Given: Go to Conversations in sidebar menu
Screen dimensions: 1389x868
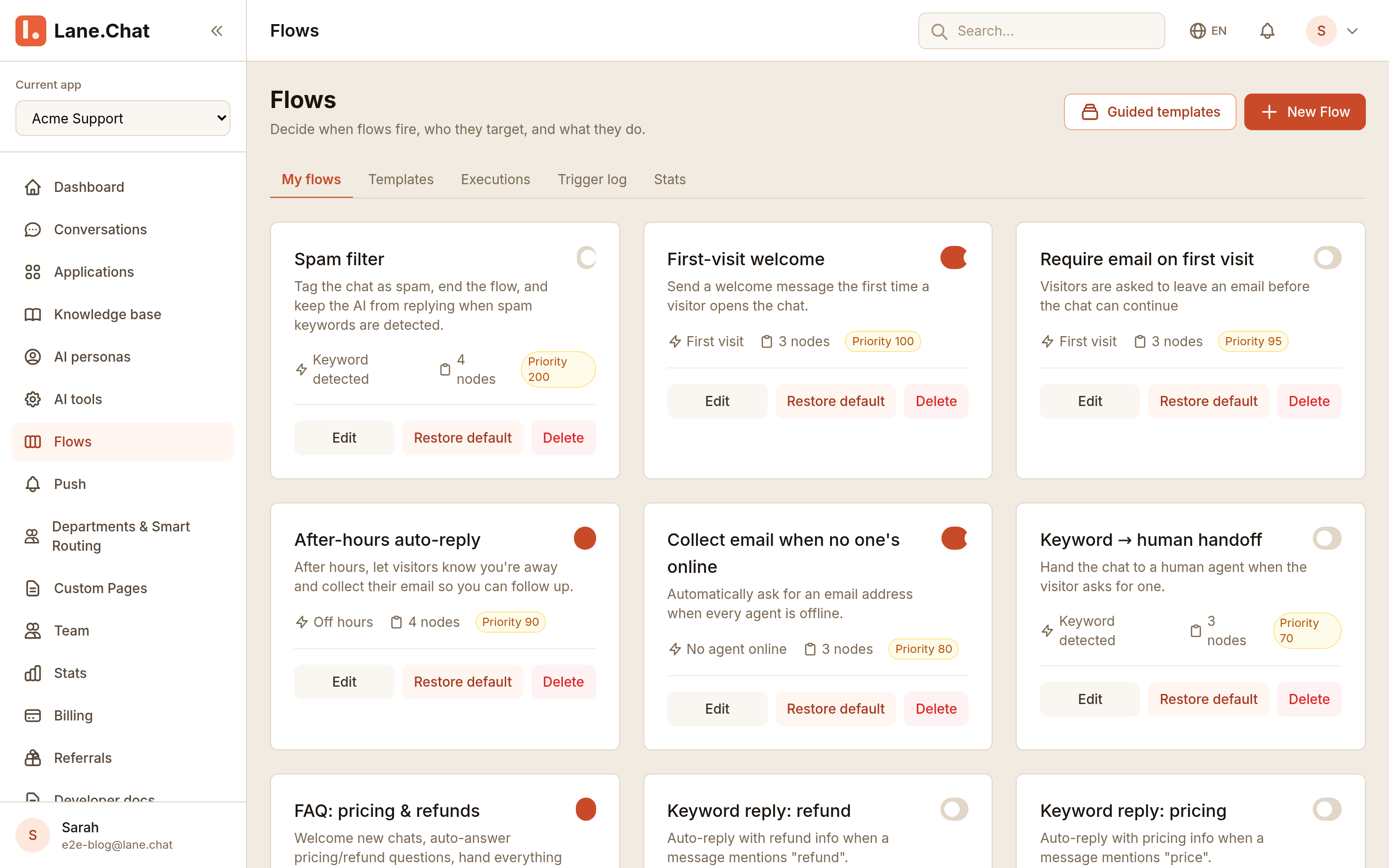Looking at the screenshot, I should coord(123,230).
